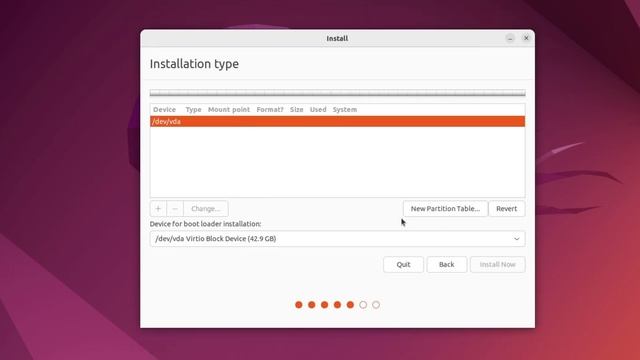Open New Partition Table... dialog
The height and width of the screenshot is (360, 640).
(x=445, y=209)
